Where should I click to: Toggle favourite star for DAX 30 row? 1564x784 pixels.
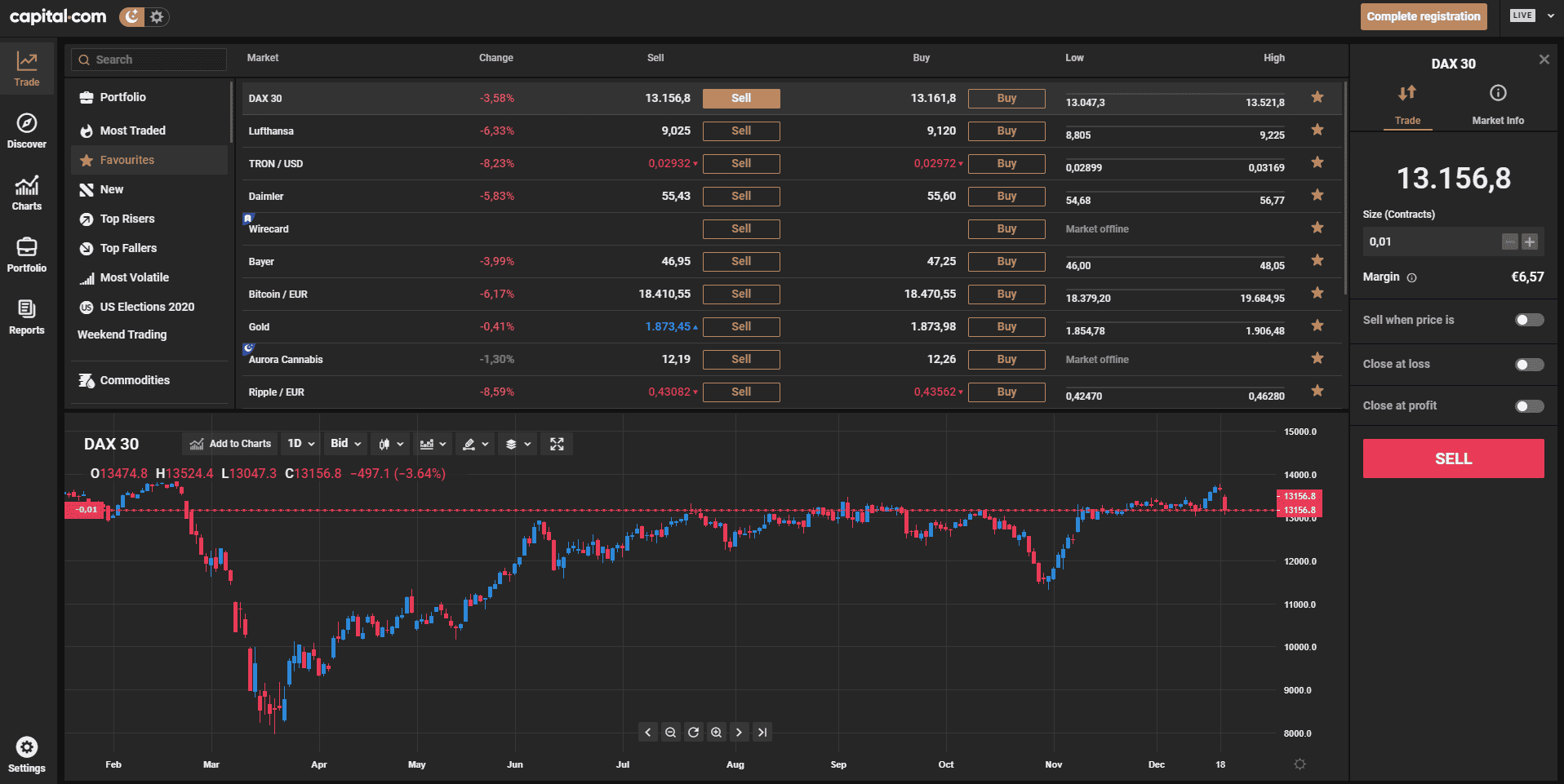(x=1317, y=97)
